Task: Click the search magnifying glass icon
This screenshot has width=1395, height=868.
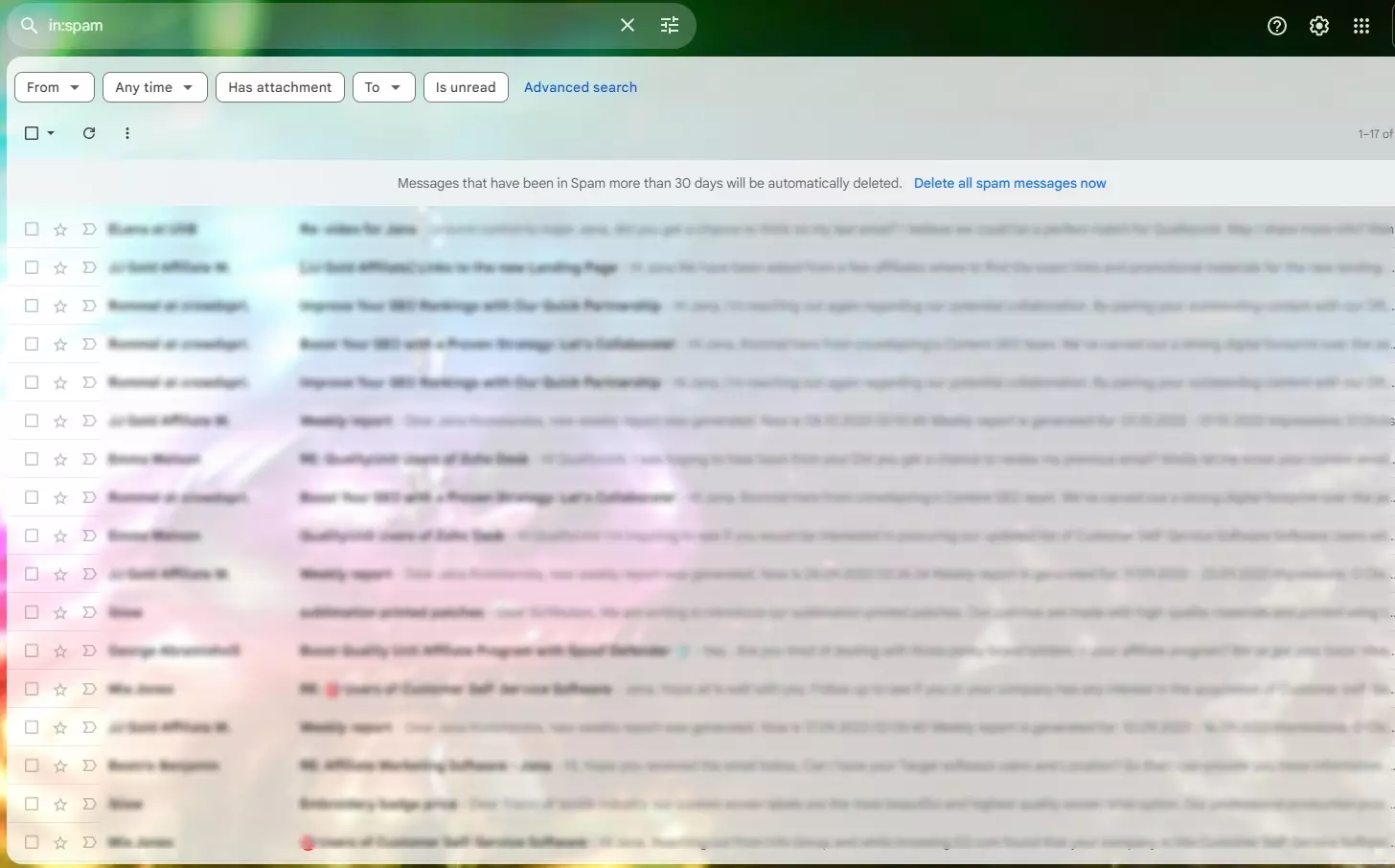Action: pyautogui.click(x=28, y=25)
